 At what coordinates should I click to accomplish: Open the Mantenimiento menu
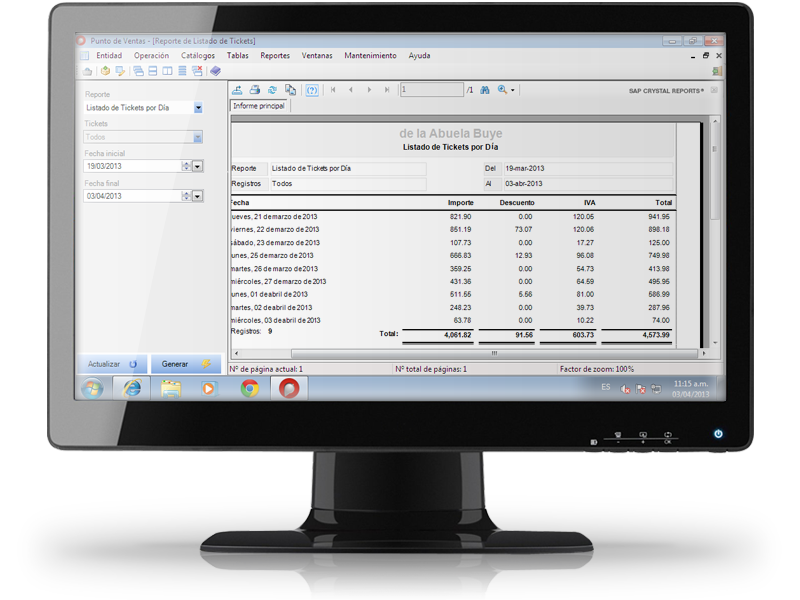pos(370,56)
